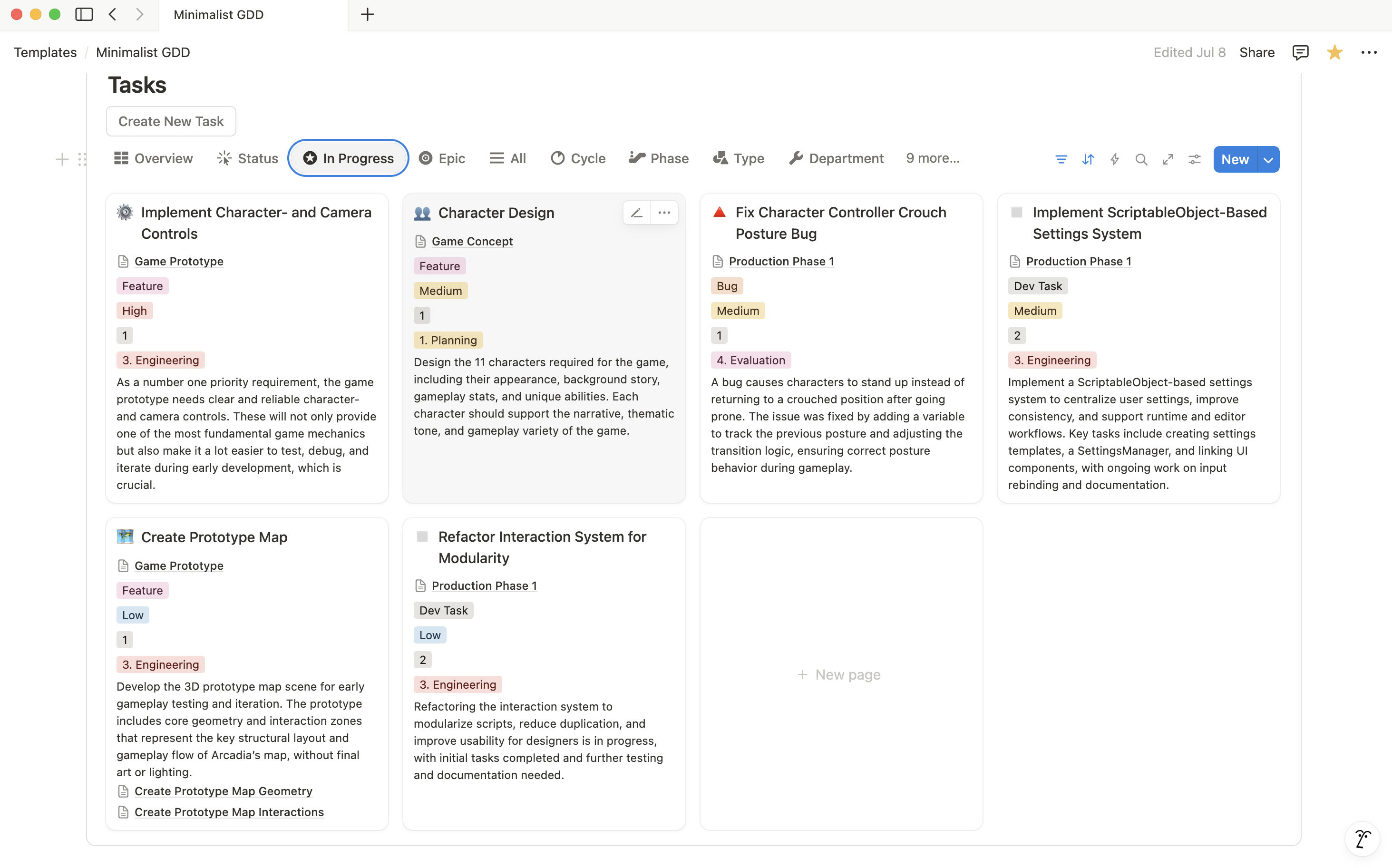Expand the New button dropdown arrow

pyautogui.click(x=1268, y=159)
